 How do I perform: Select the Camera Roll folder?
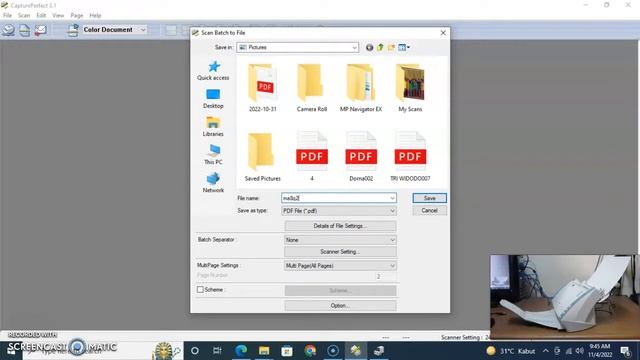pos(312,88)
